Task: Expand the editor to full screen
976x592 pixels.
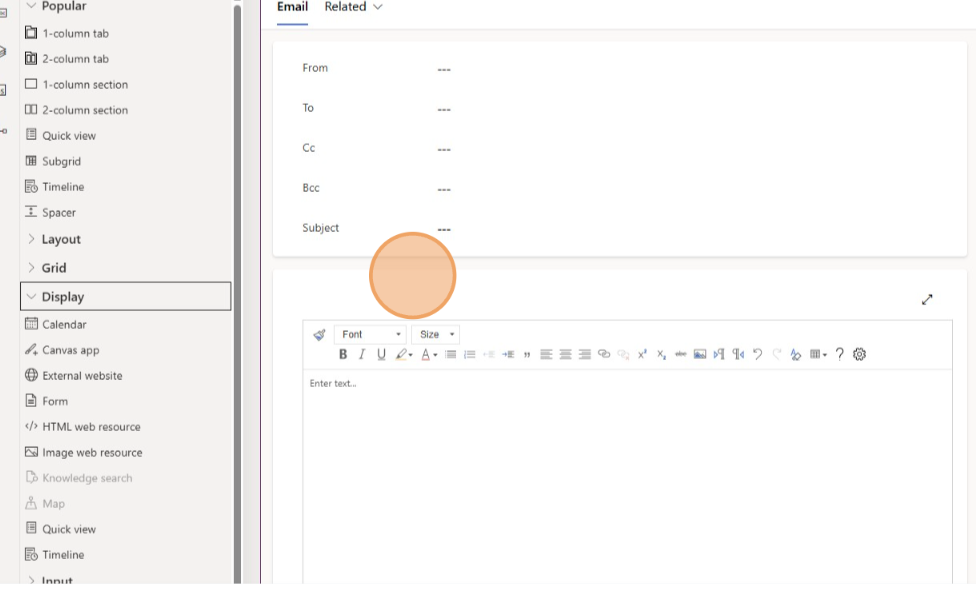Action: pos(927,300)
